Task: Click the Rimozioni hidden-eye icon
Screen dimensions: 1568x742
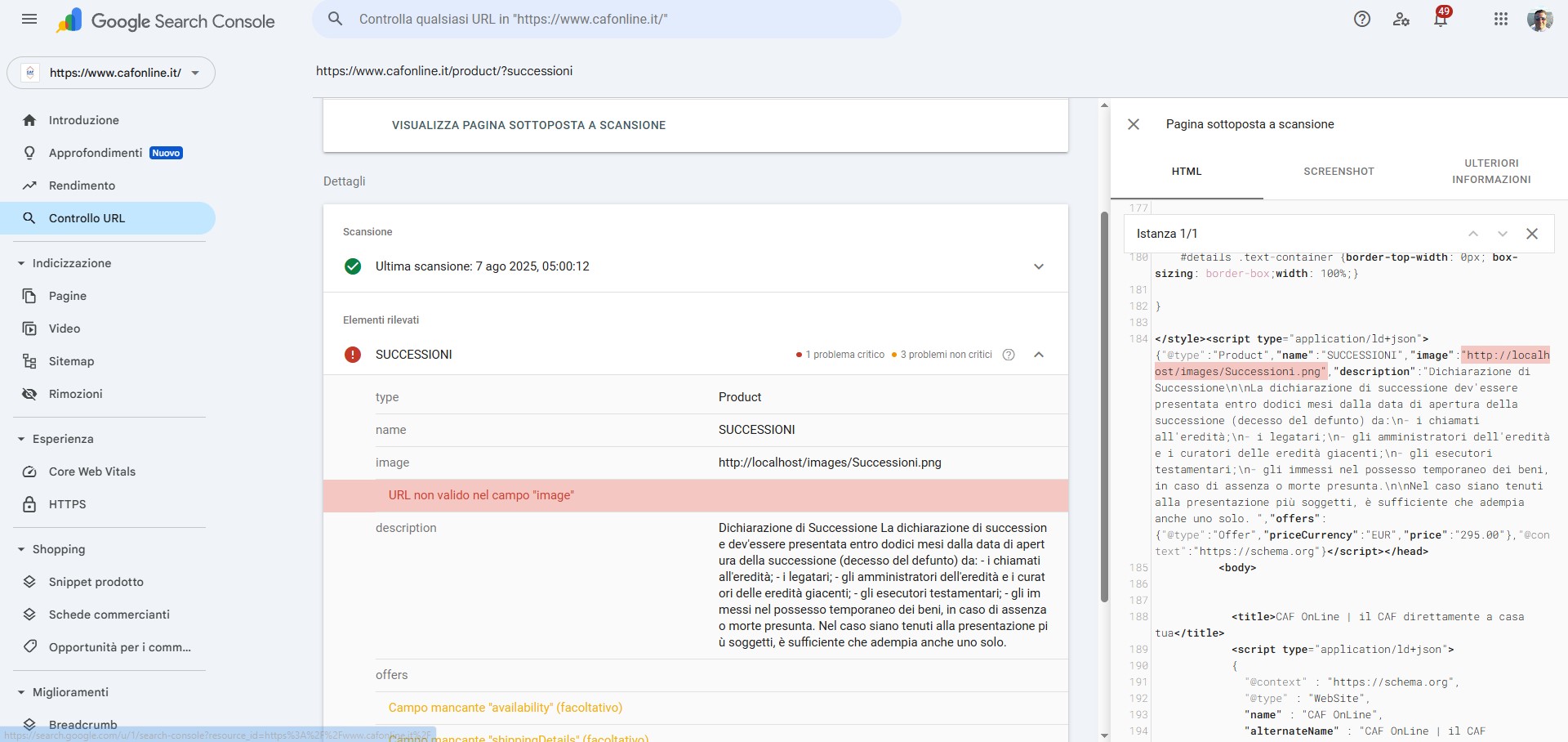Action: [29, 394]
